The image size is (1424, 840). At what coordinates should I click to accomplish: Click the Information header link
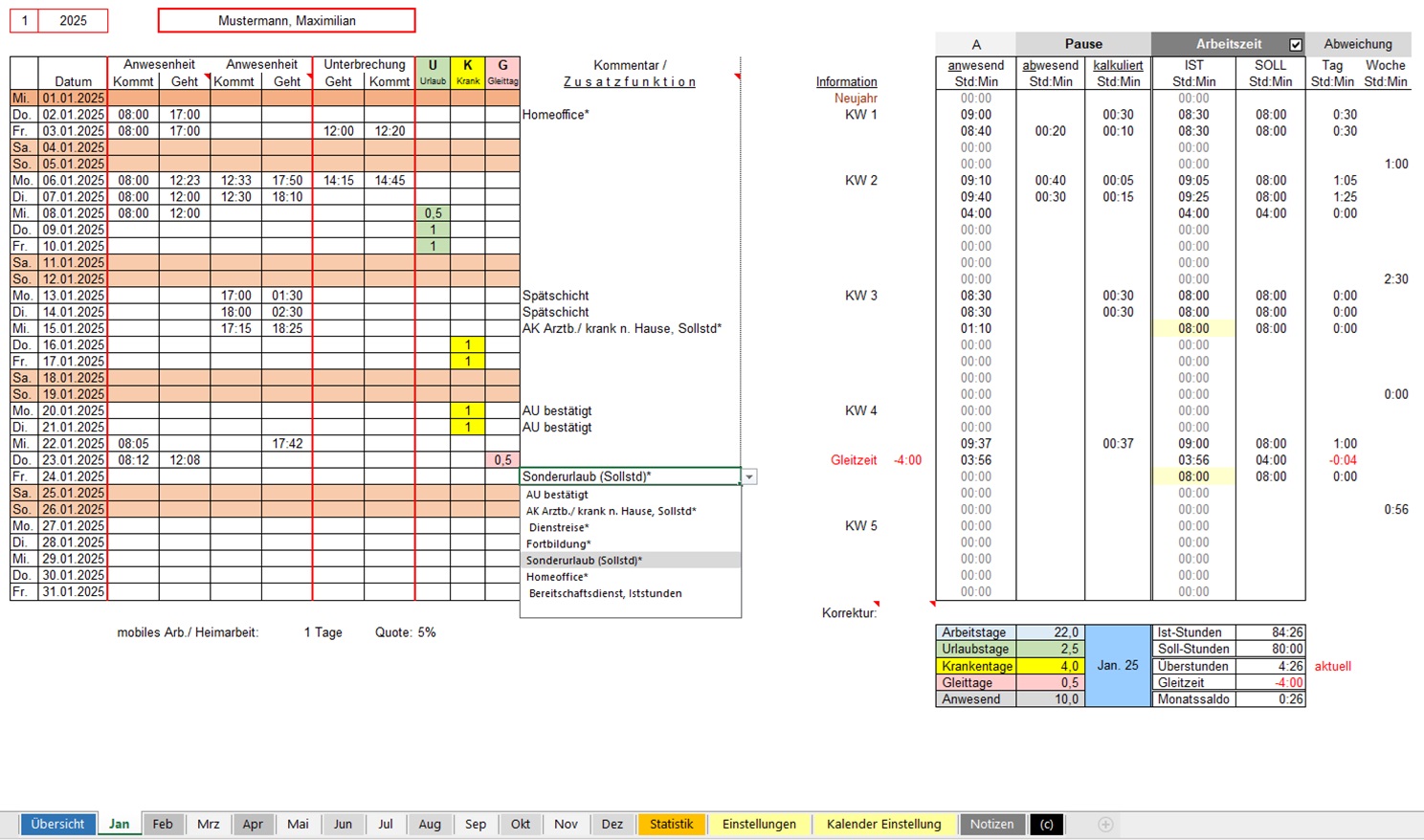[846, 81]
